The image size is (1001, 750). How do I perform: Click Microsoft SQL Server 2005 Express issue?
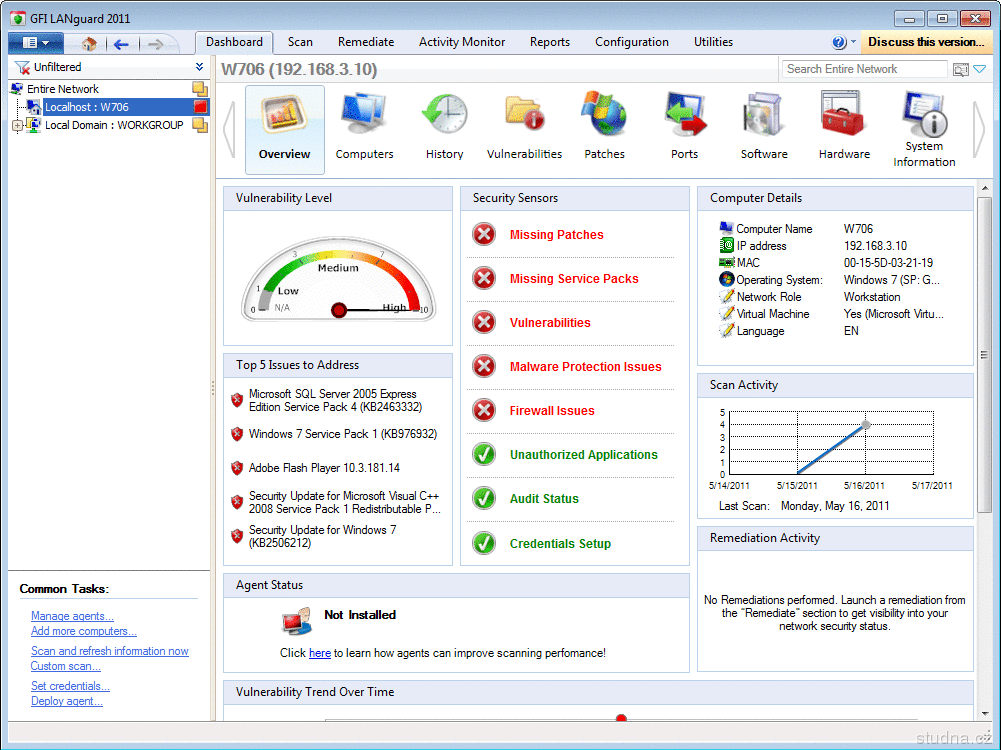tap(336, 400)
